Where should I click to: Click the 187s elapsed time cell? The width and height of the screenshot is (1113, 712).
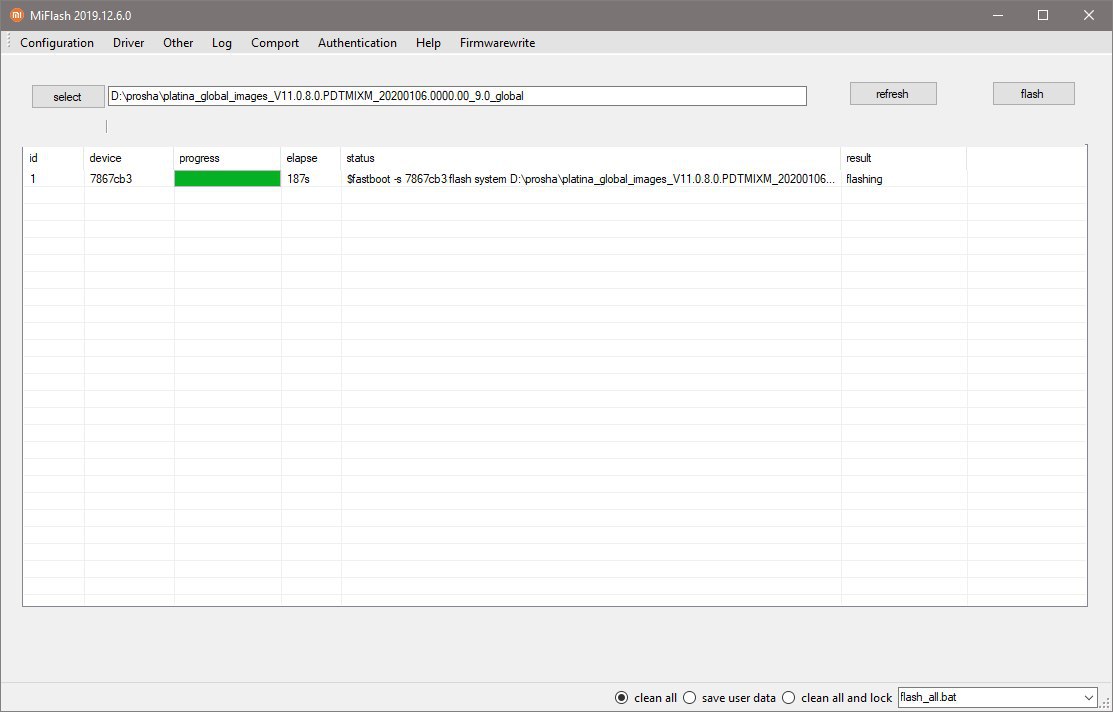click(311, 179)
